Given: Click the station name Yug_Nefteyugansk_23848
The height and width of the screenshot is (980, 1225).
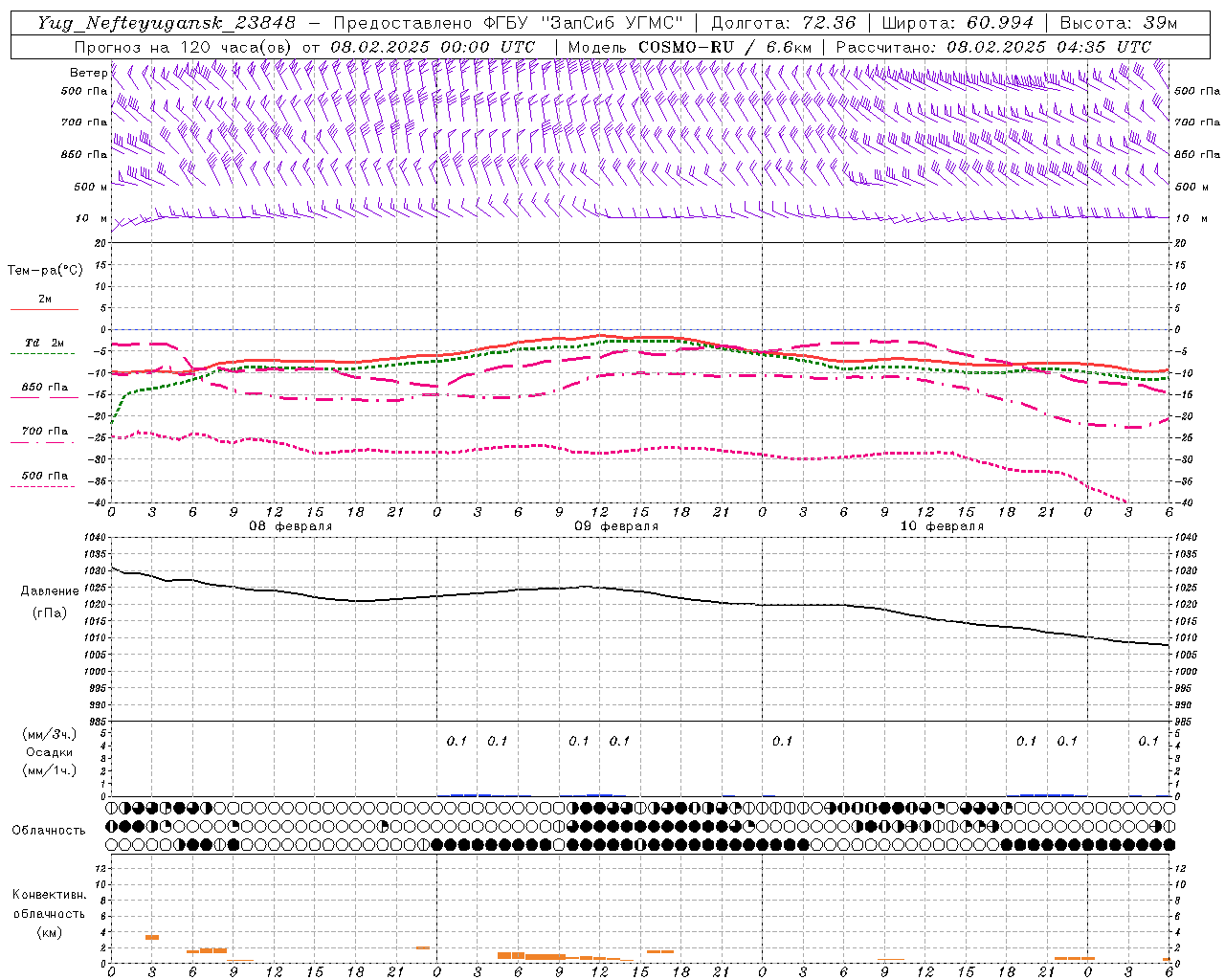Looking at the screenshot, I should 167,23.
